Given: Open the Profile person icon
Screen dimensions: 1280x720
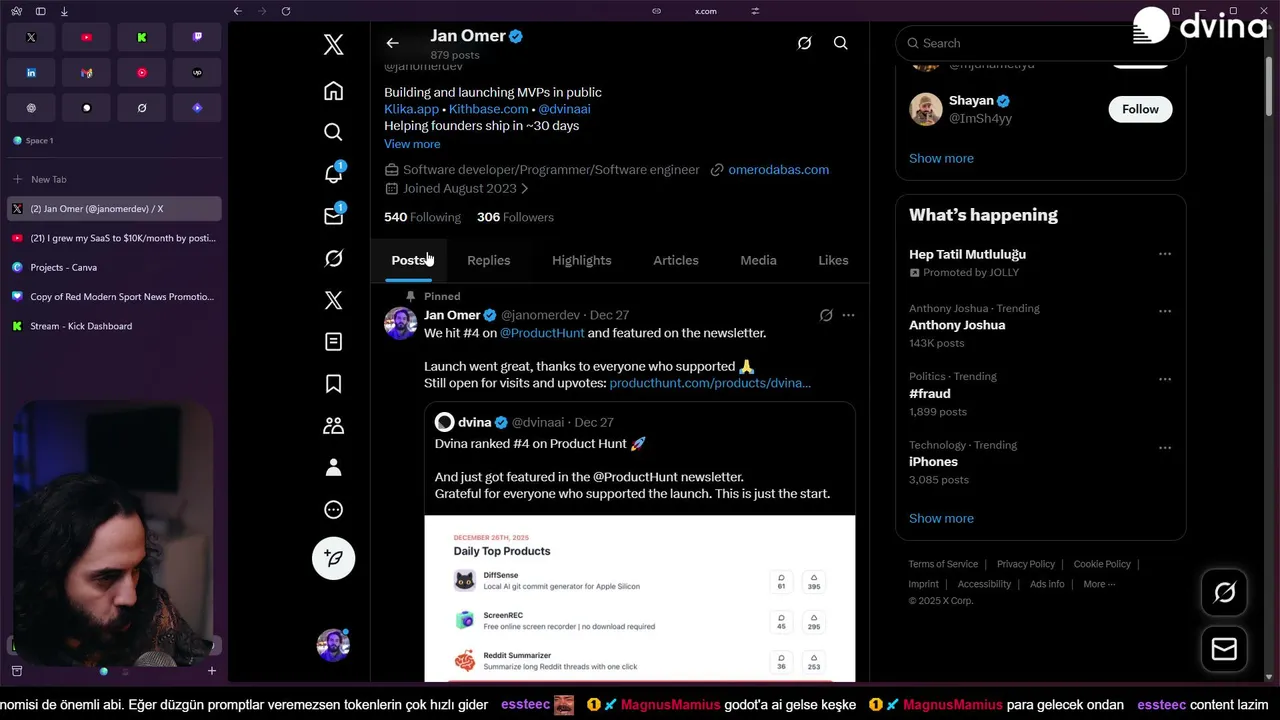Looking at the screenshot, I should pyautogui.click(x=334, y=468).
